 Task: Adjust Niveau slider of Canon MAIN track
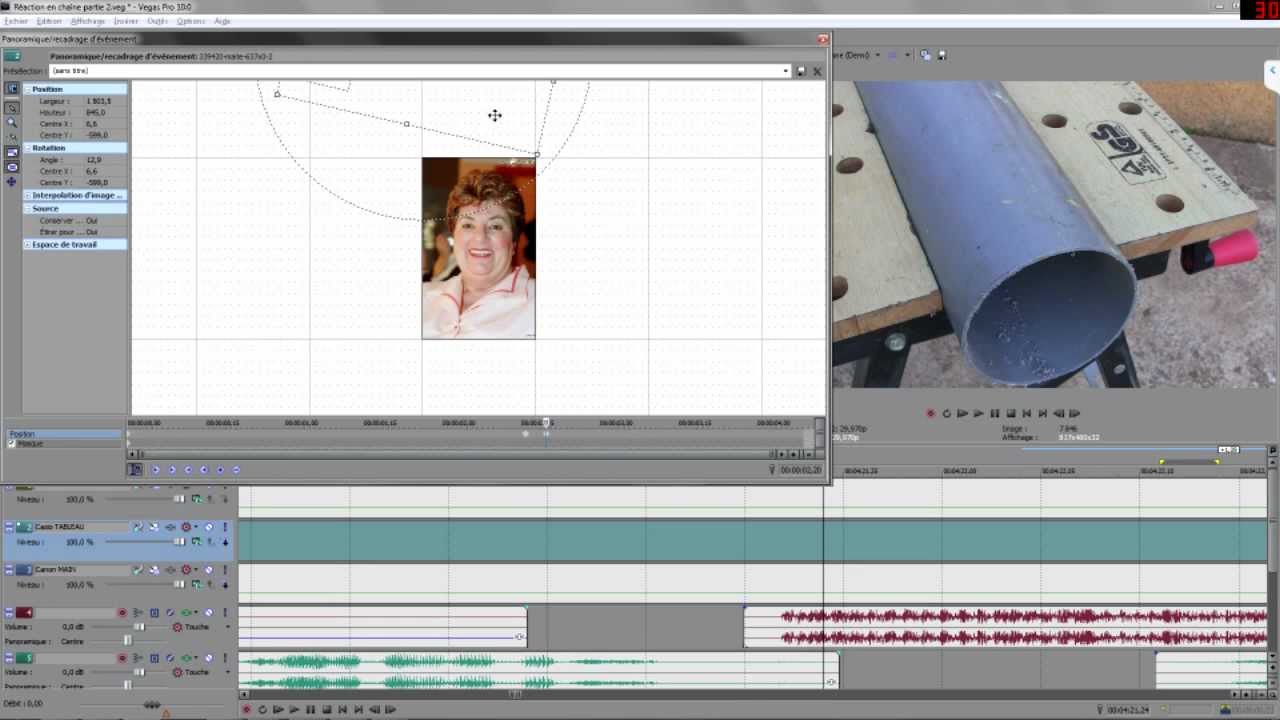179,585
